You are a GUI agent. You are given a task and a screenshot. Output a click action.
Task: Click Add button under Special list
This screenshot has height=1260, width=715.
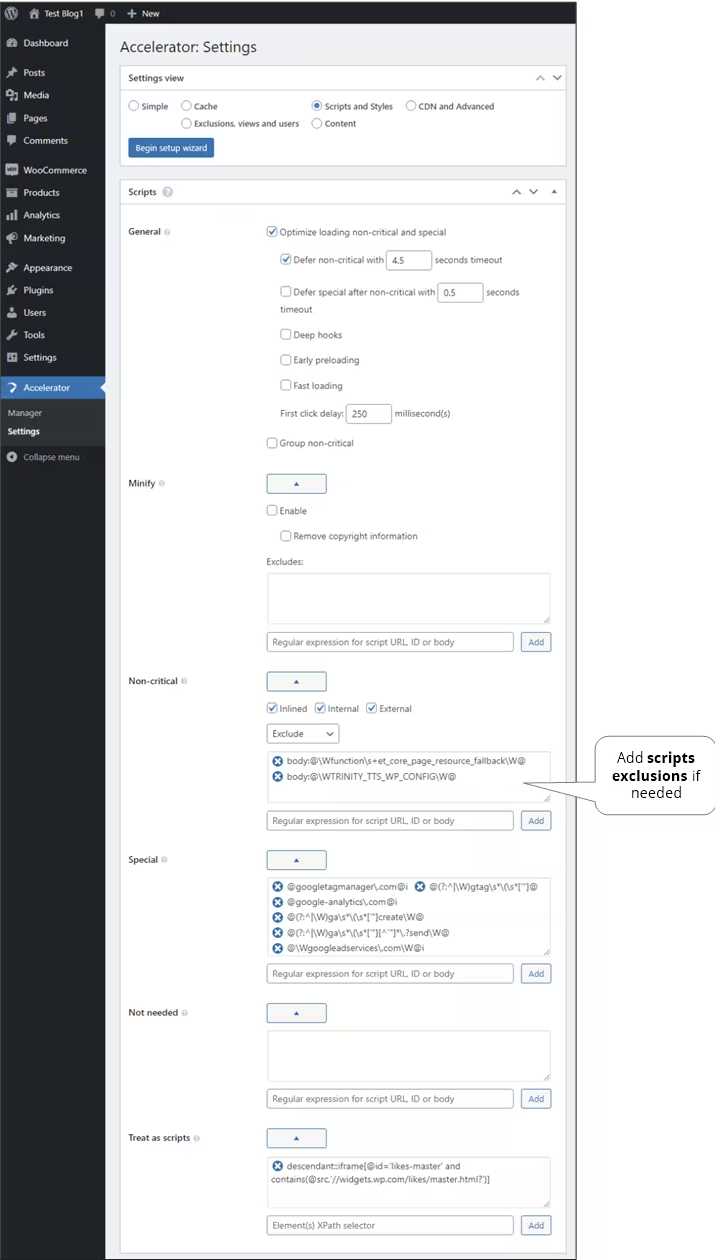click(x=536, y=974)
